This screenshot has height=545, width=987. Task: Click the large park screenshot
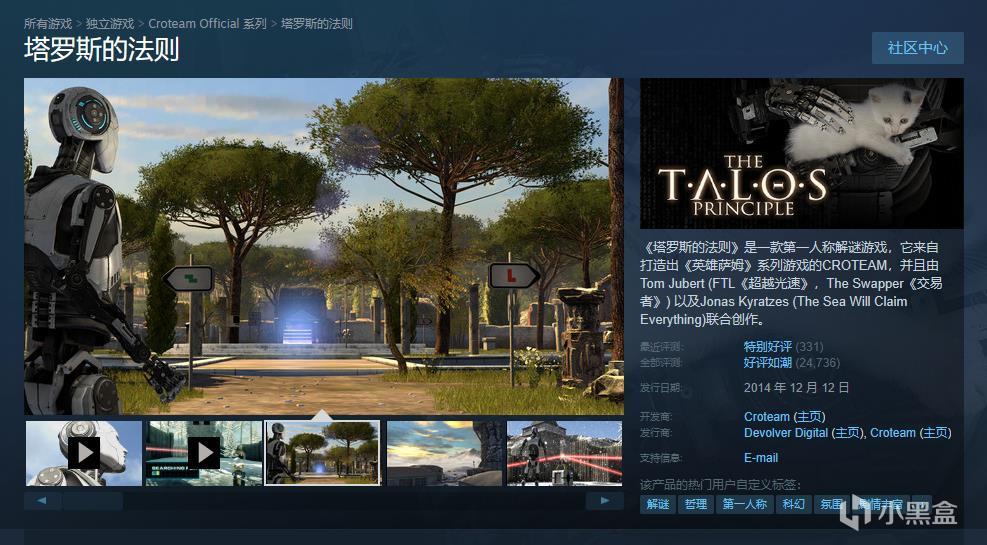324,246
